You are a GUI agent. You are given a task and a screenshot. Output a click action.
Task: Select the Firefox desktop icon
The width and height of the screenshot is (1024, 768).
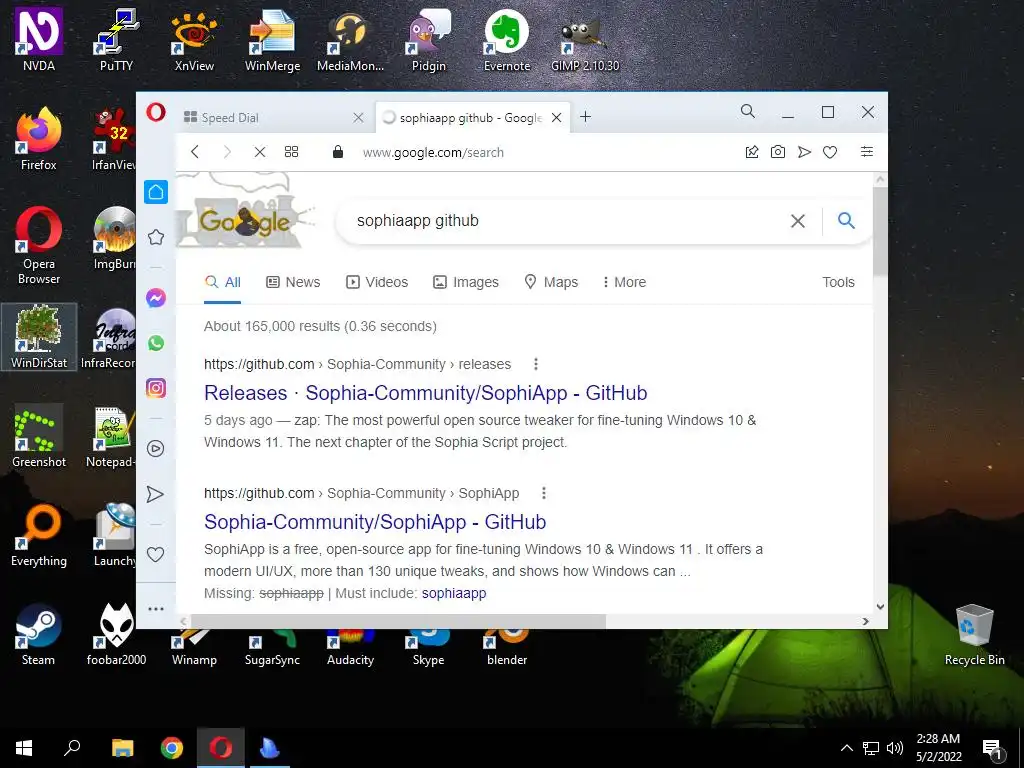point(39,139)
